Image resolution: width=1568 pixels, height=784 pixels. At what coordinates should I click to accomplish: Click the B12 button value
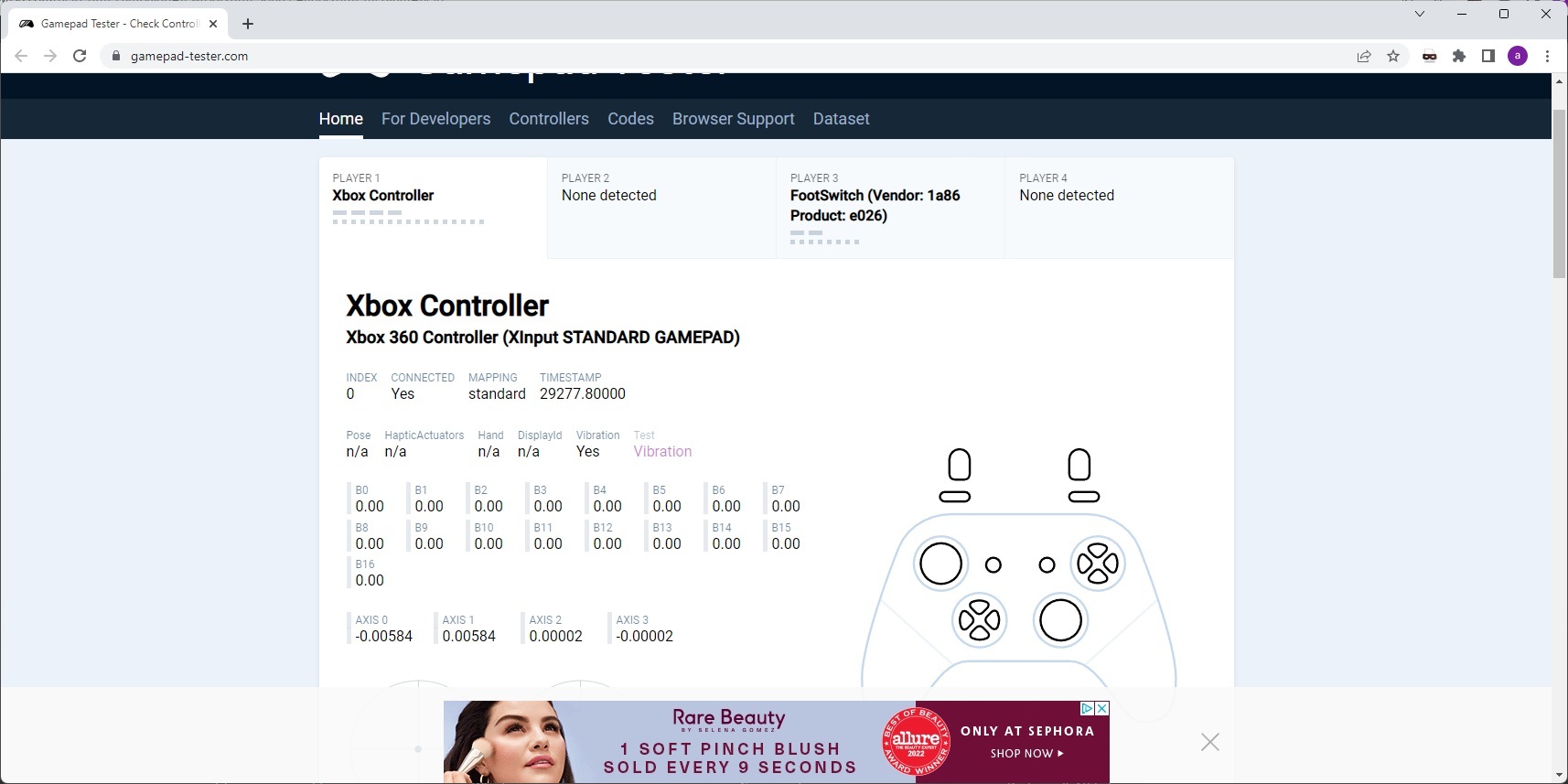pos(607,544)
